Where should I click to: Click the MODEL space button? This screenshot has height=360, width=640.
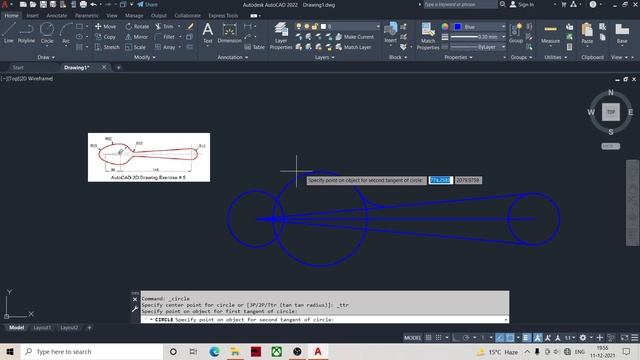point(412,338)
